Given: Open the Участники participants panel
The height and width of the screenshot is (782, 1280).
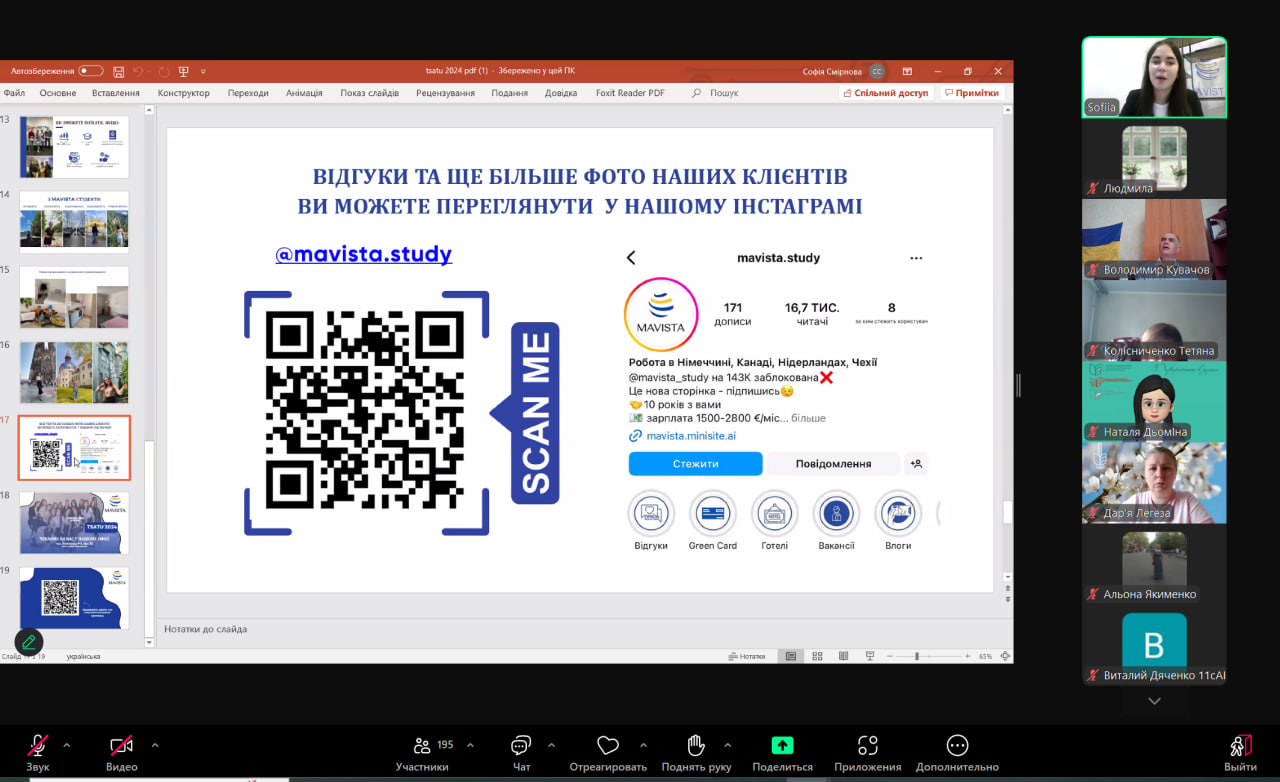Looking at the screenshot, I should pyautogui.click(x=422, y=752).
